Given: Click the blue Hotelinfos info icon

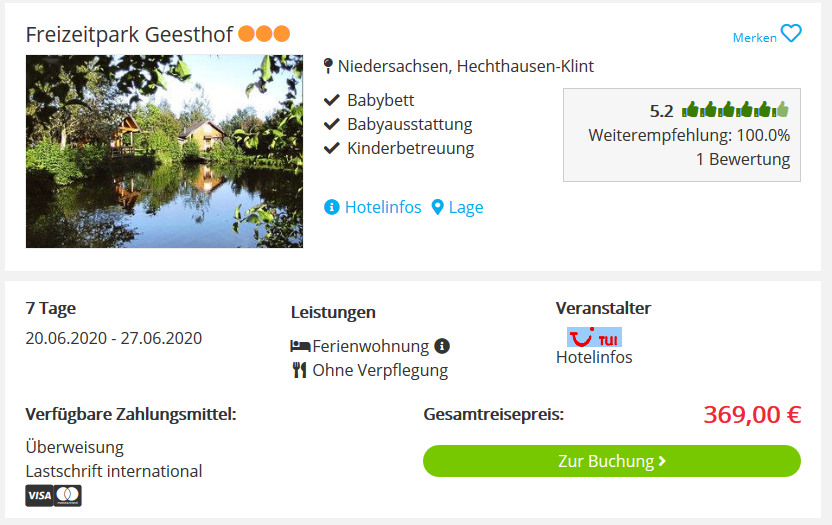Looking at the screenshot, I should (332, 207).
